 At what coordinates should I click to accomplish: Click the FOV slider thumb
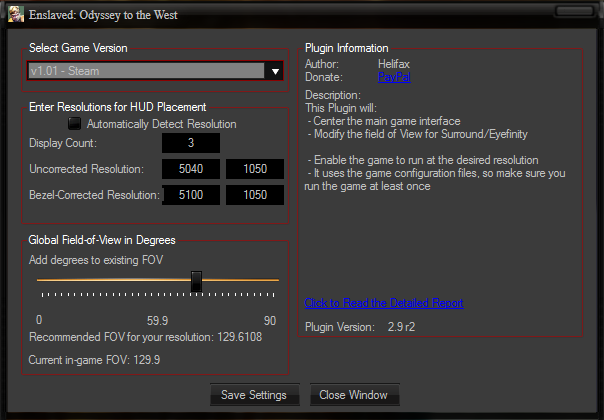[196, 281]
